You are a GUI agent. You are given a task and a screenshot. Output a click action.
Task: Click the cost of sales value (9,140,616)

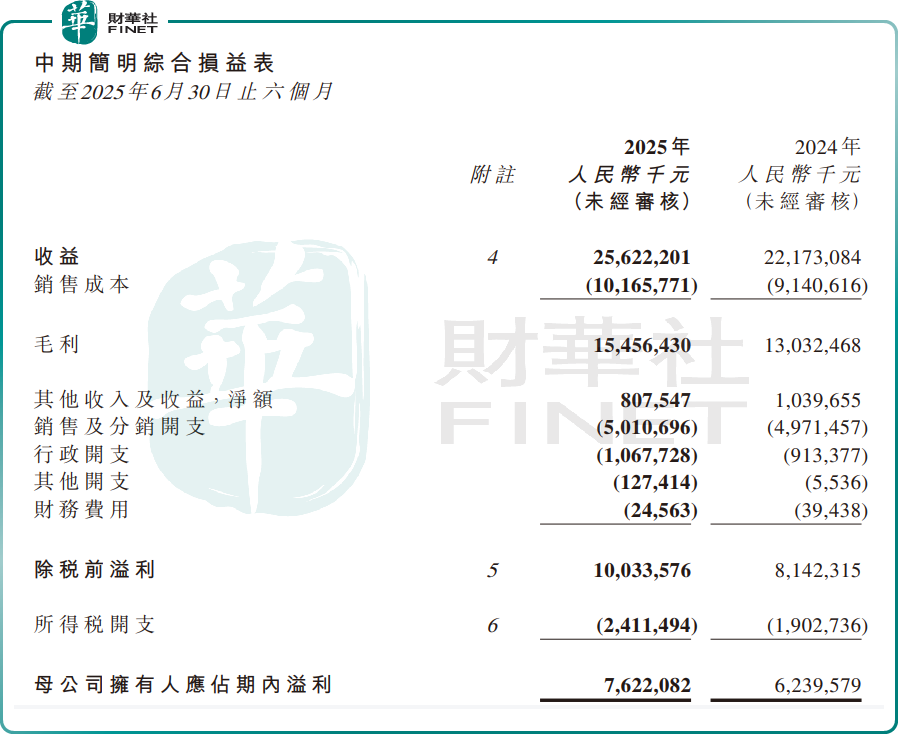[x=817, y=285]
